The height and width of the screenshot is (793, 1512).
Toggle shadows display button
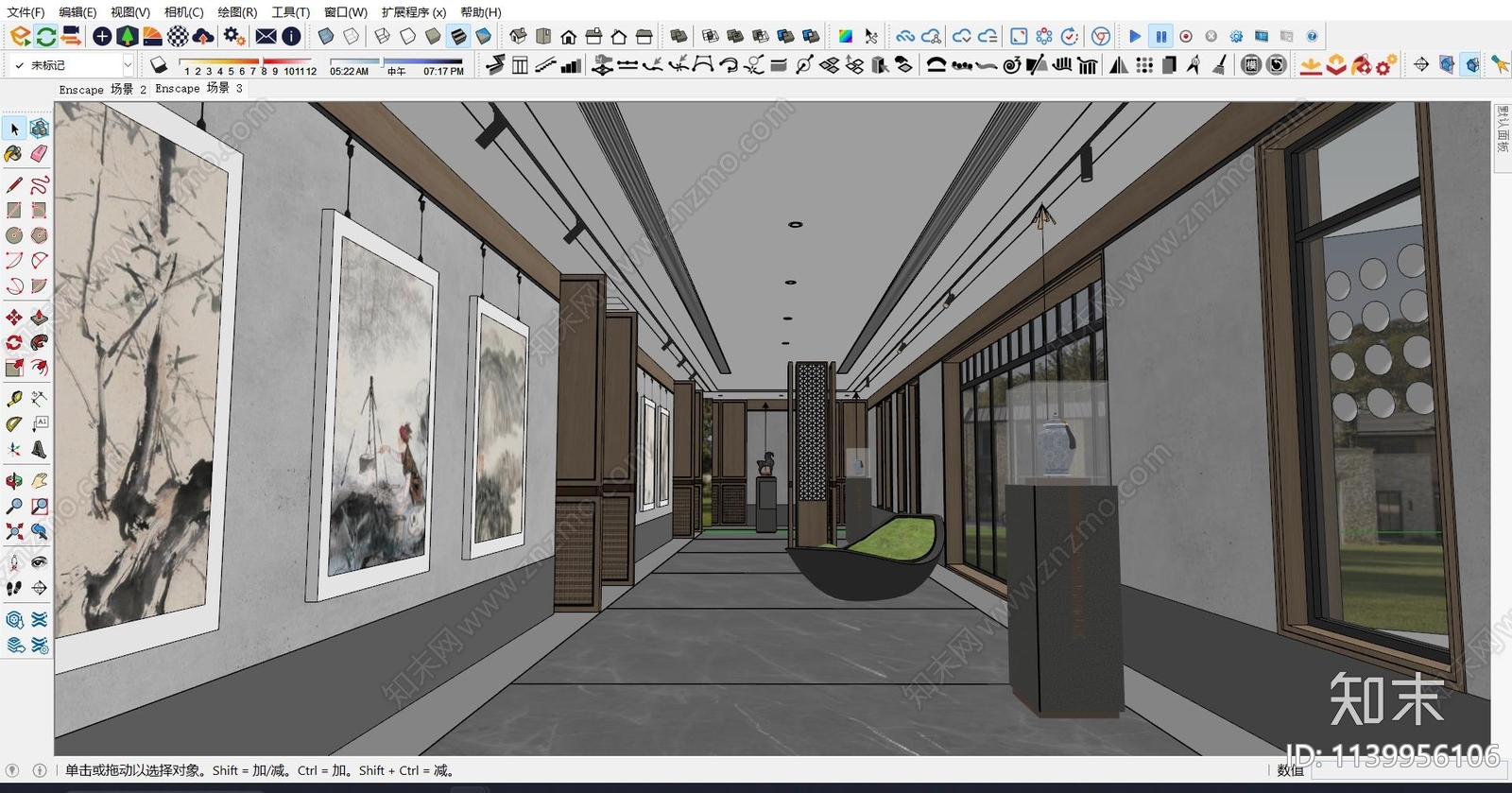point(159,64)
